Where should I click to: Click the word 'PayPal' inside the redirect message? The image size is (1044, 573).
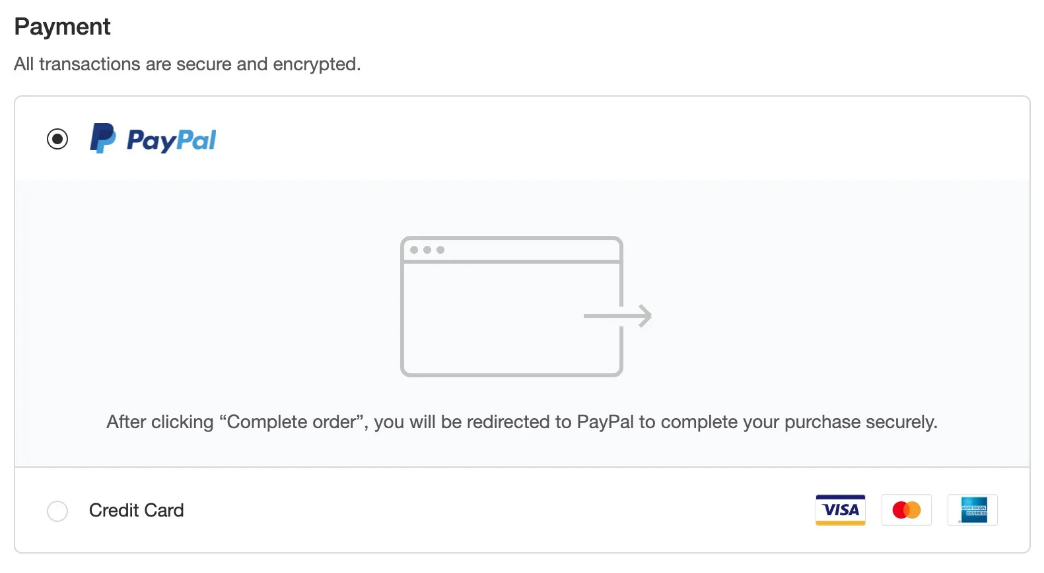(x=605, y=422)
